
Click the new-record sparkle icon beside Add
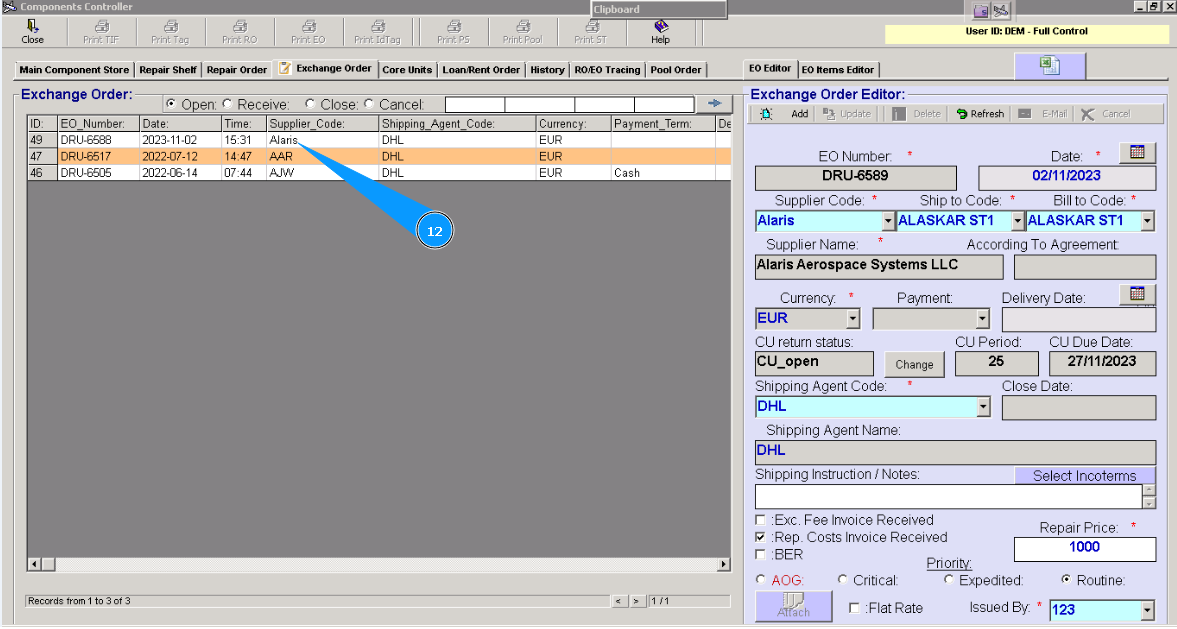(x=766, y=114)
